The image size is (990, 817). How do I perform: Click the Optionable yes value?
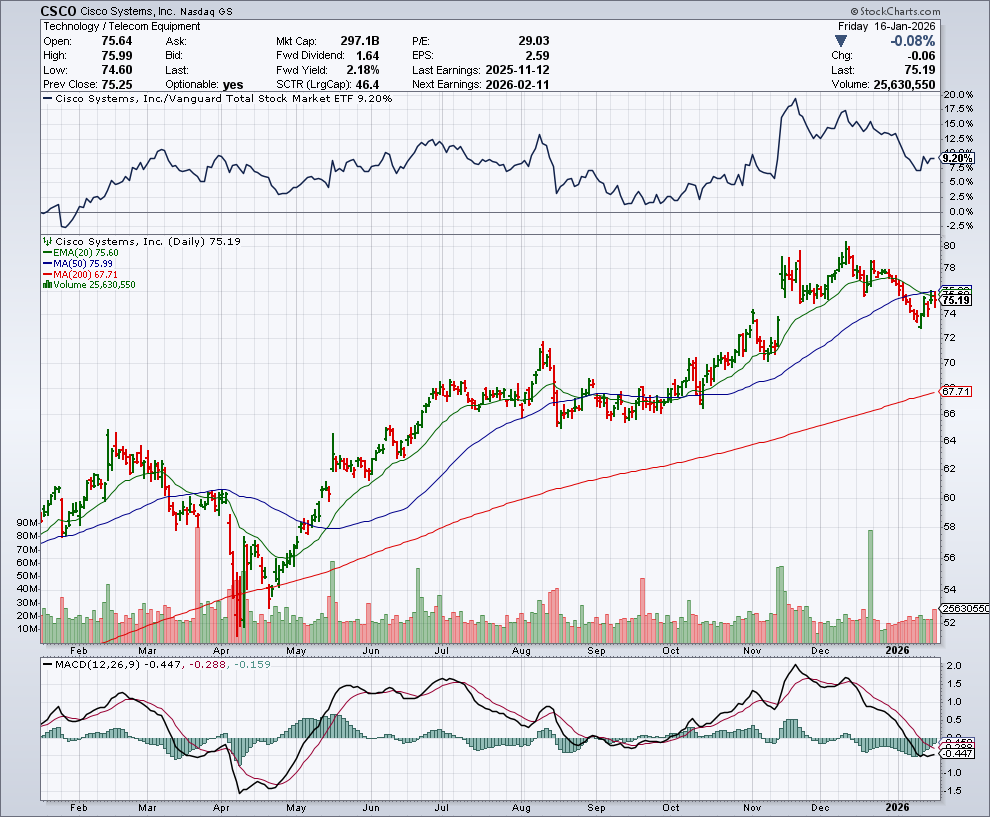(233, 85)
